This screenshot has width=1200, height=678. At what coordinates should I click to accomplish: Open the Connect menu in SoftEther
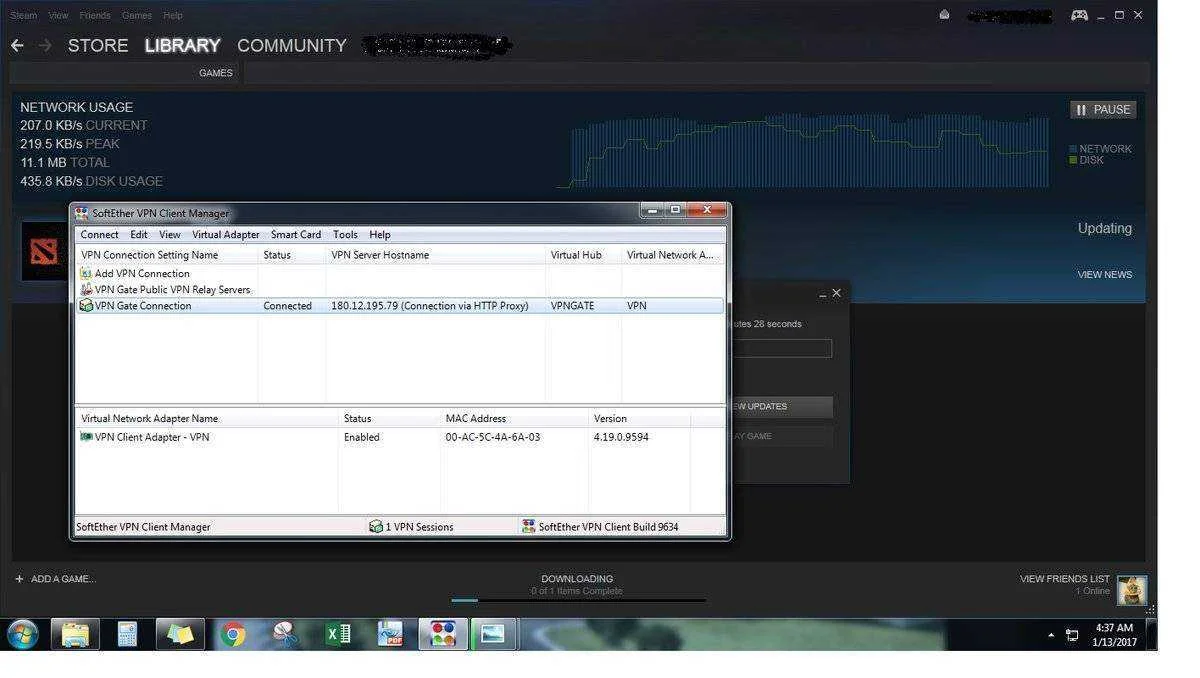100,234
